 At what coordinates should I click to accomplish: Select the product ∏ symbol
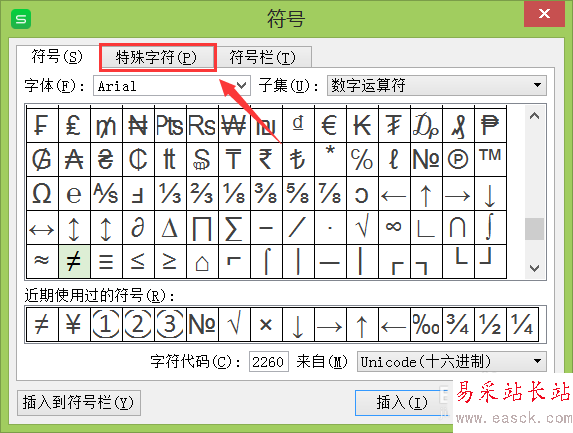202,228
